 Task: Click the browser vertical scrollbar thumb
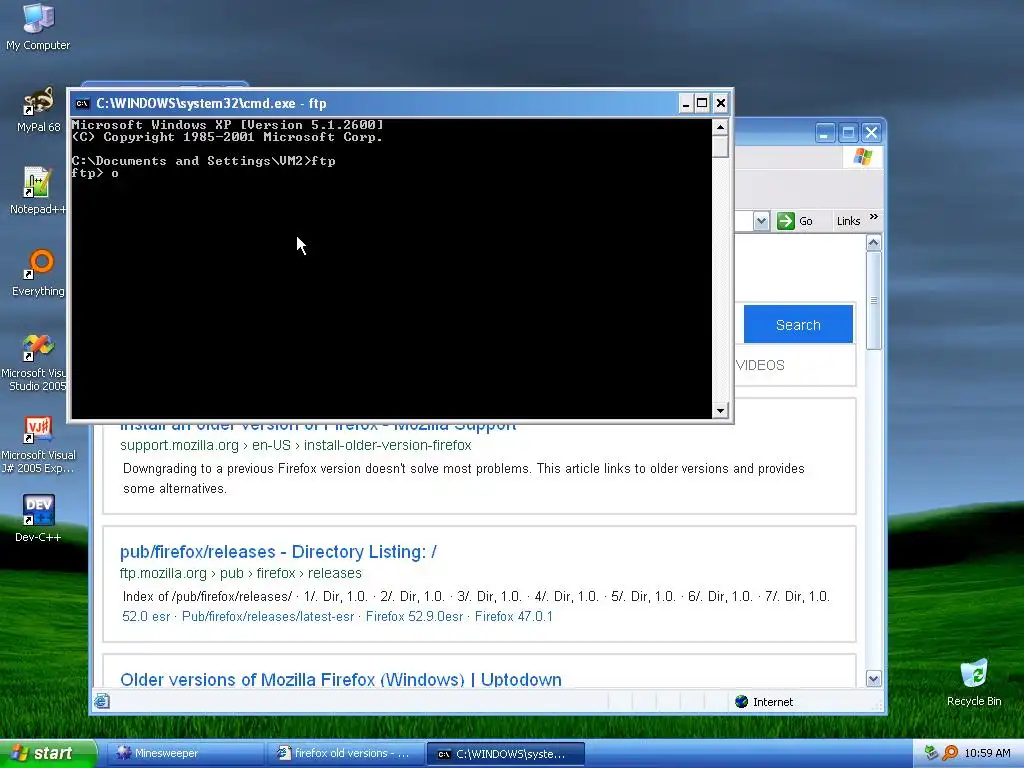tap(874, 301)
